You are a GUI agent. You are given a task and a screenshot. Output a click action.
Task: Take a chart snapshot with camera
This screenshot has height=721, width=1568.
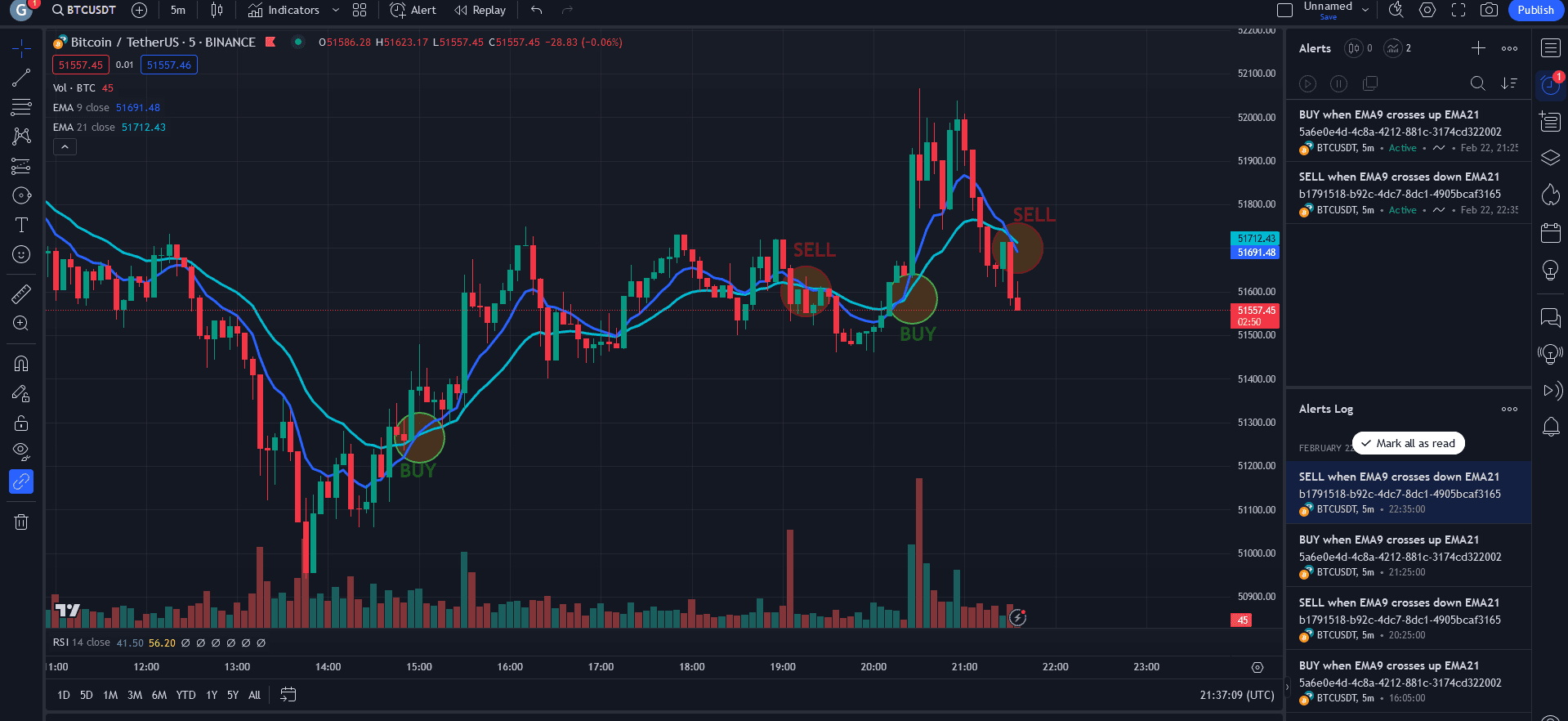(x=1490, y=11)
